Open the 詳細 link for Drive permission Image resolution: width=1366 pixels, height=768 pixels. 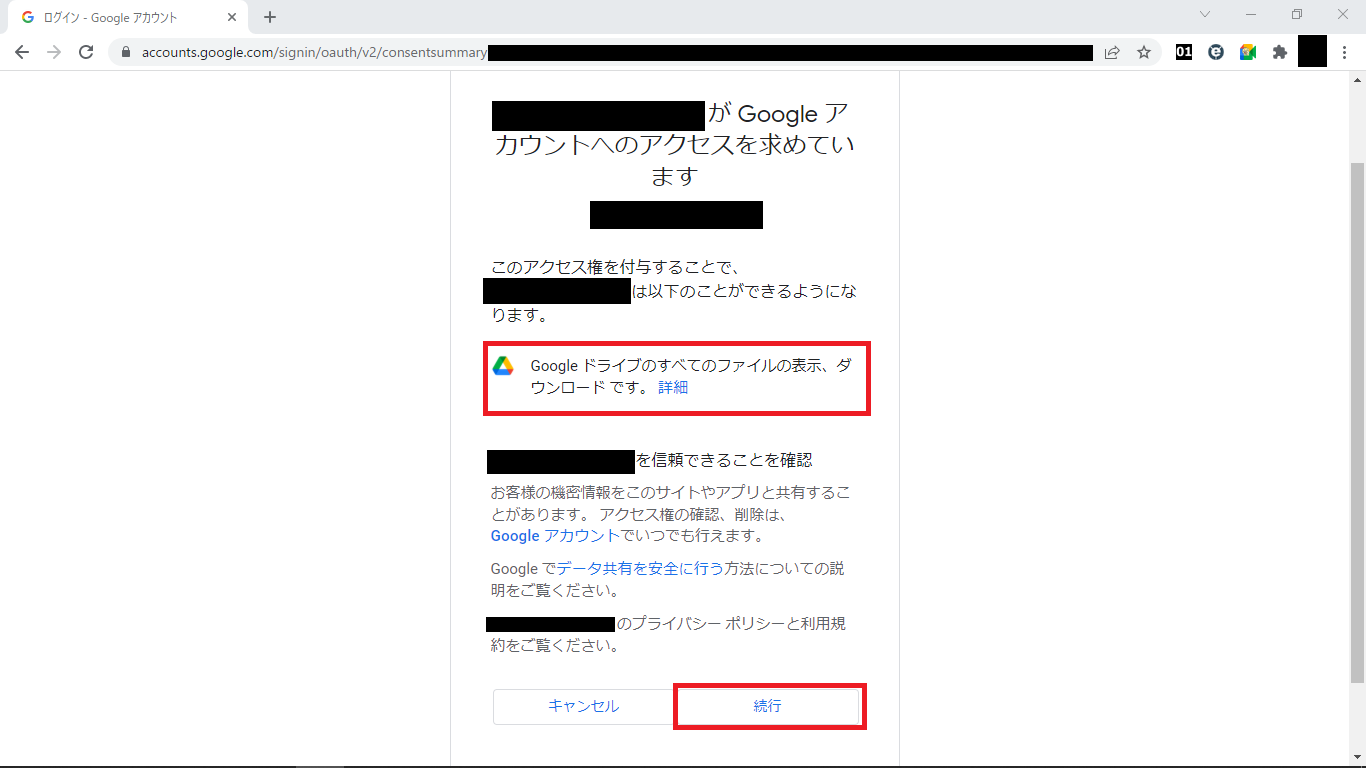tap(673, 388)
